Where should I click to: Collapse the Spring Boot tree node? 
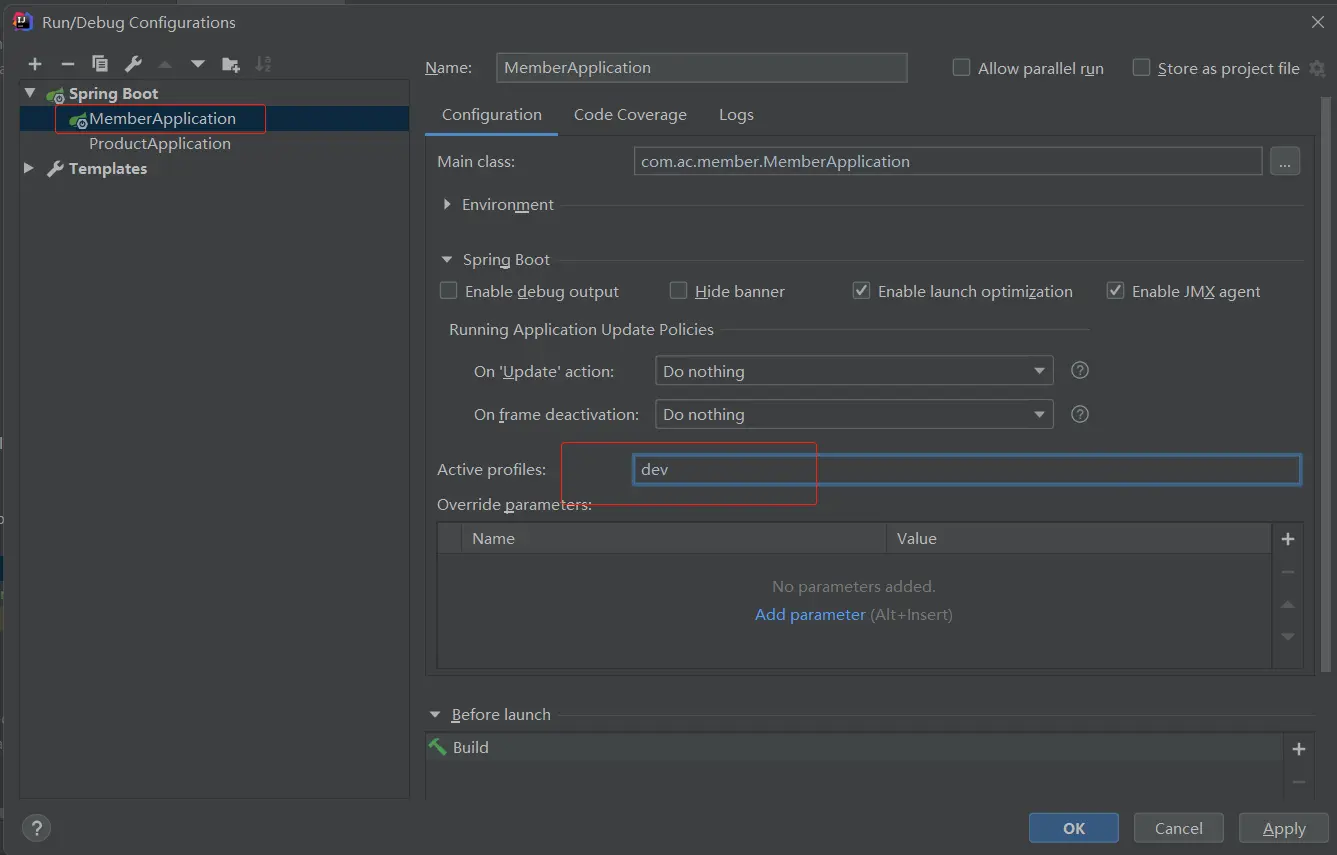pos(30,93)
